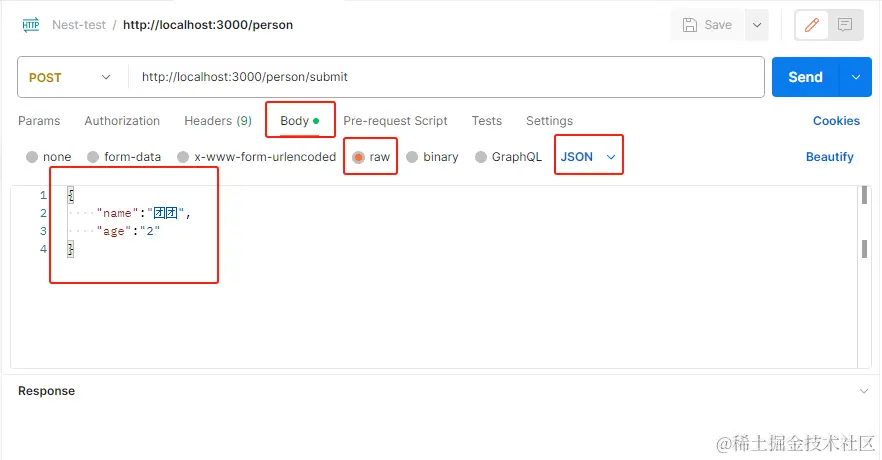Collapse the Response panel chevron
882x460 pixels.
coord(864,391)
